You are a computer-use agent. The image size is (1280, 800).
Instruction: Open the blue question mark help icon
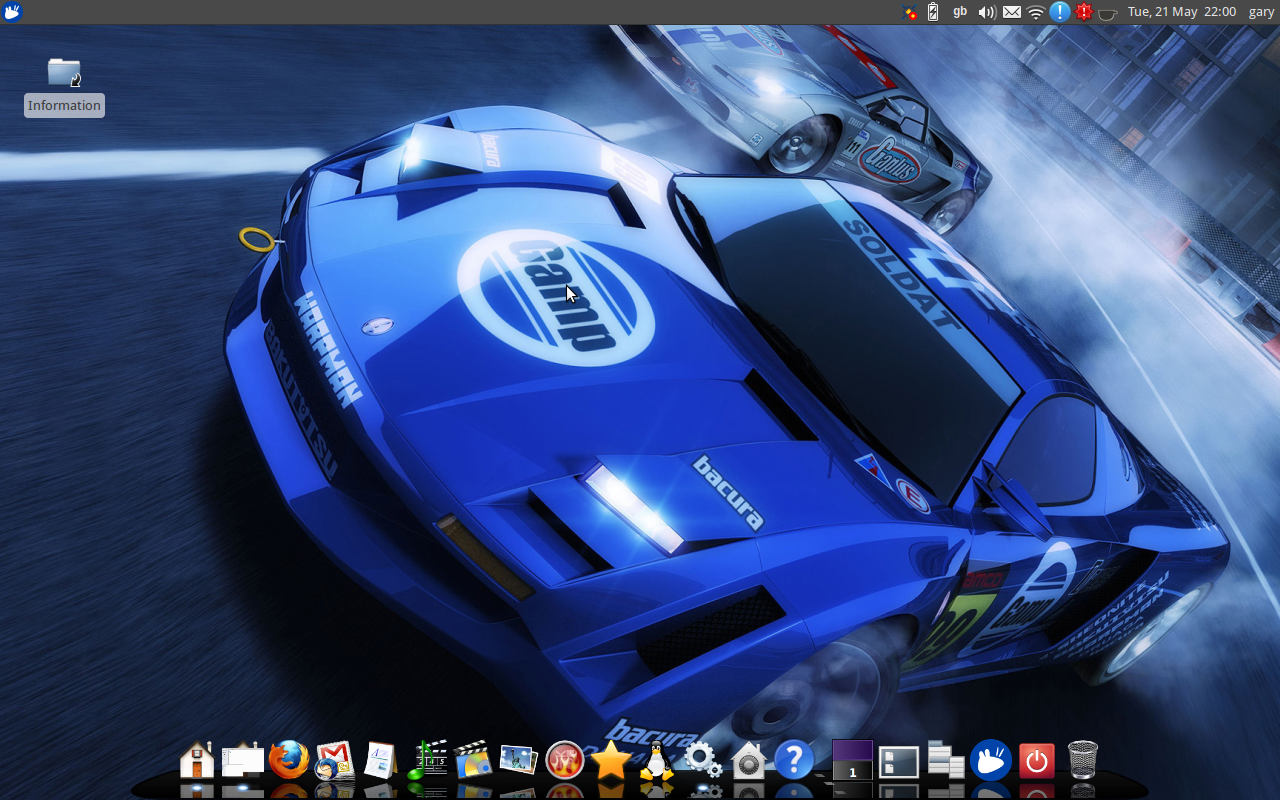[794, 760]
